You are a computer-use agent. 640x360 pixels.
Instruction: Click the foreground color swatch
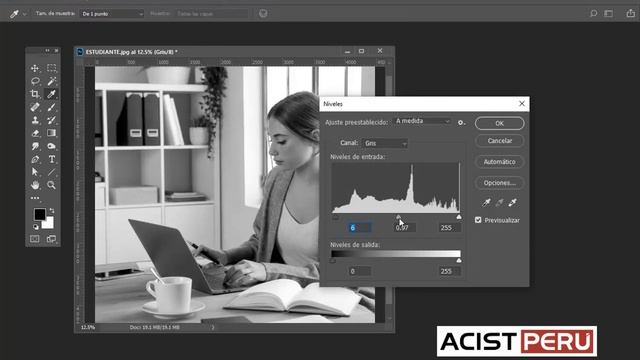point(40,214)
